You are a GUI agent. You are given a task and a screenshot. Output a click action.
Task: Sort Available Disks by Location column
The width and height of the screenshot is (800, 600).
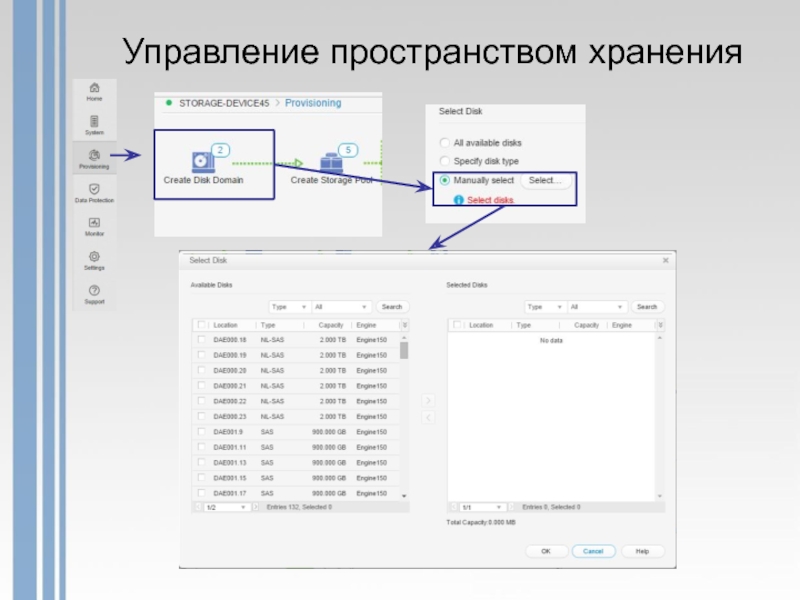point(226,325)
